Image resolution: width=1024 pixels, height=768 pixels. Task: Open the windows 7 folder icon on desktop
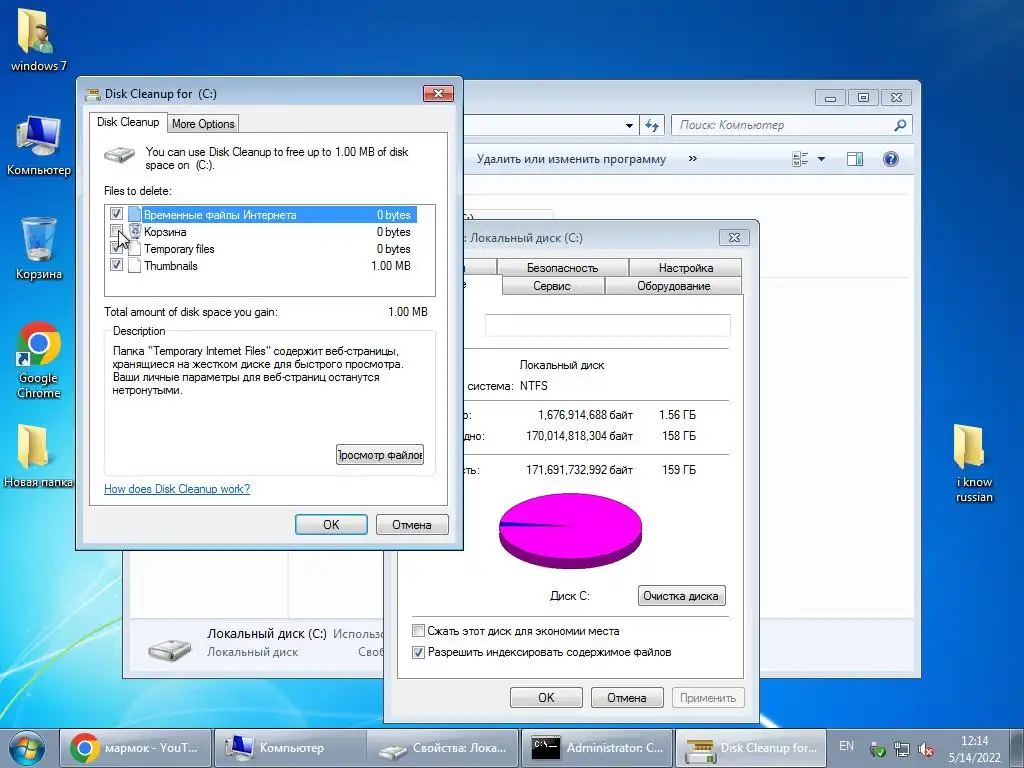pos(38,39)
